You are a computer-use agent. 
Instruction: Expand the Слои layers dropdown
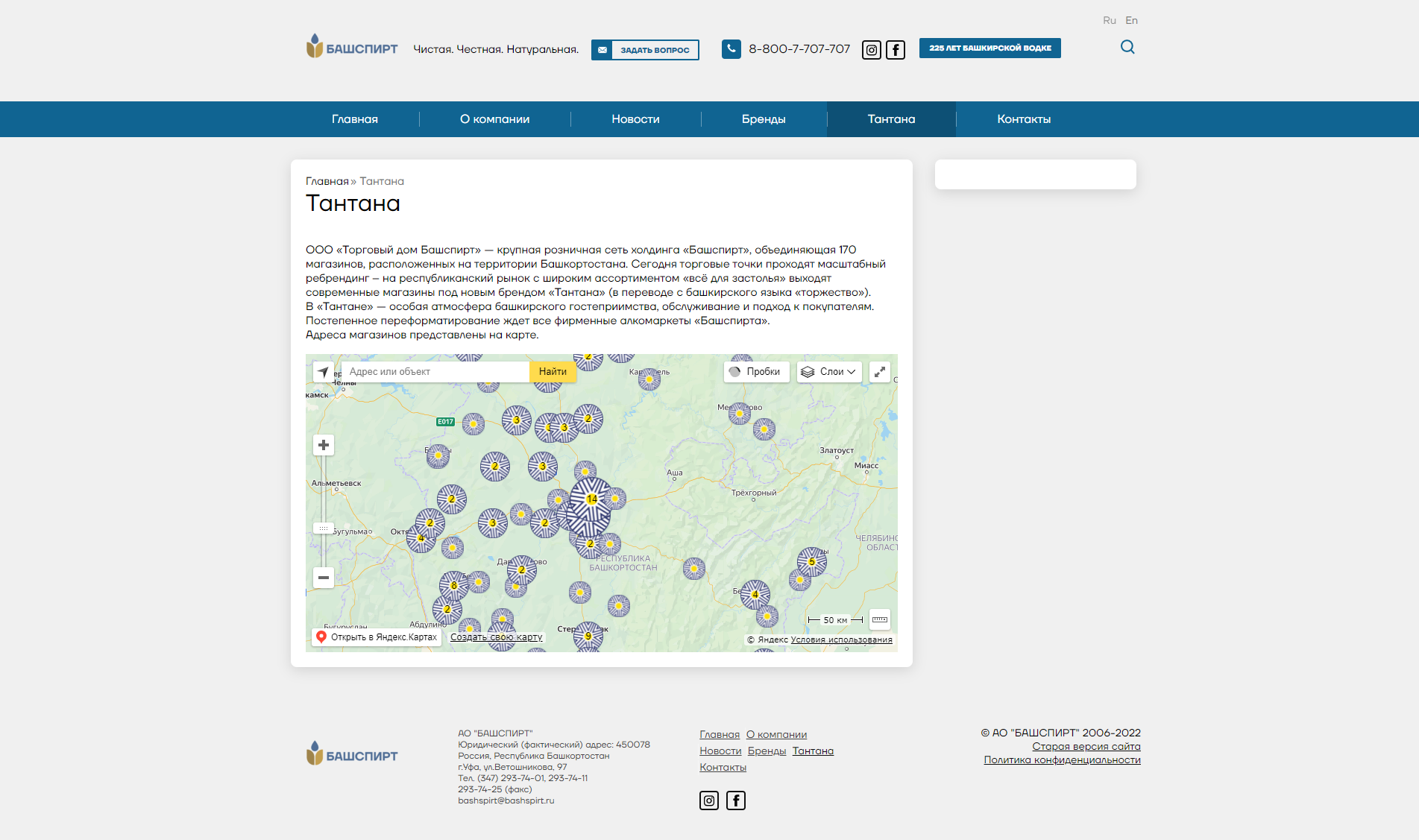(829, 372)
